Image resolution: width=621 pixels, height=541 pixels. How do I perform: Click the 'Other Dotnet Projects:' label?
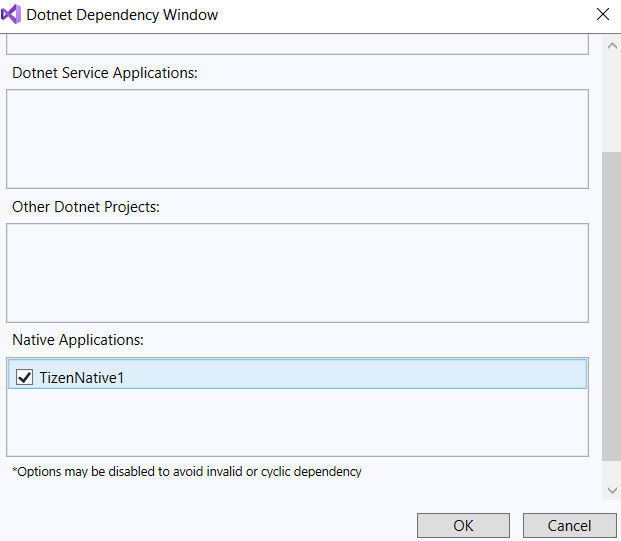(x=86, y=207)
